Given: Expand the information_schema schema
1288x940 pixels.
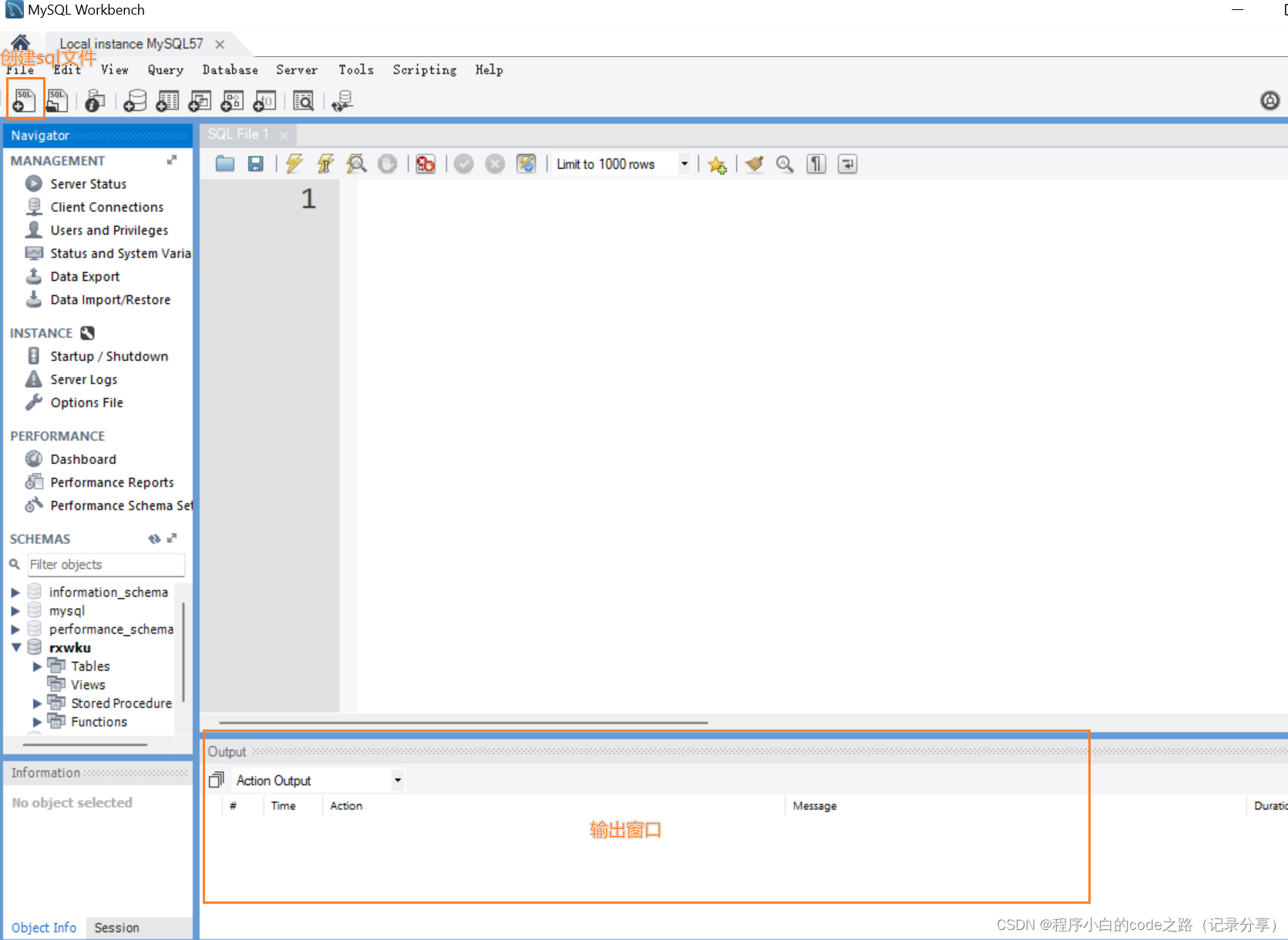Looking at the screenshot, I should tap(15, 592).
